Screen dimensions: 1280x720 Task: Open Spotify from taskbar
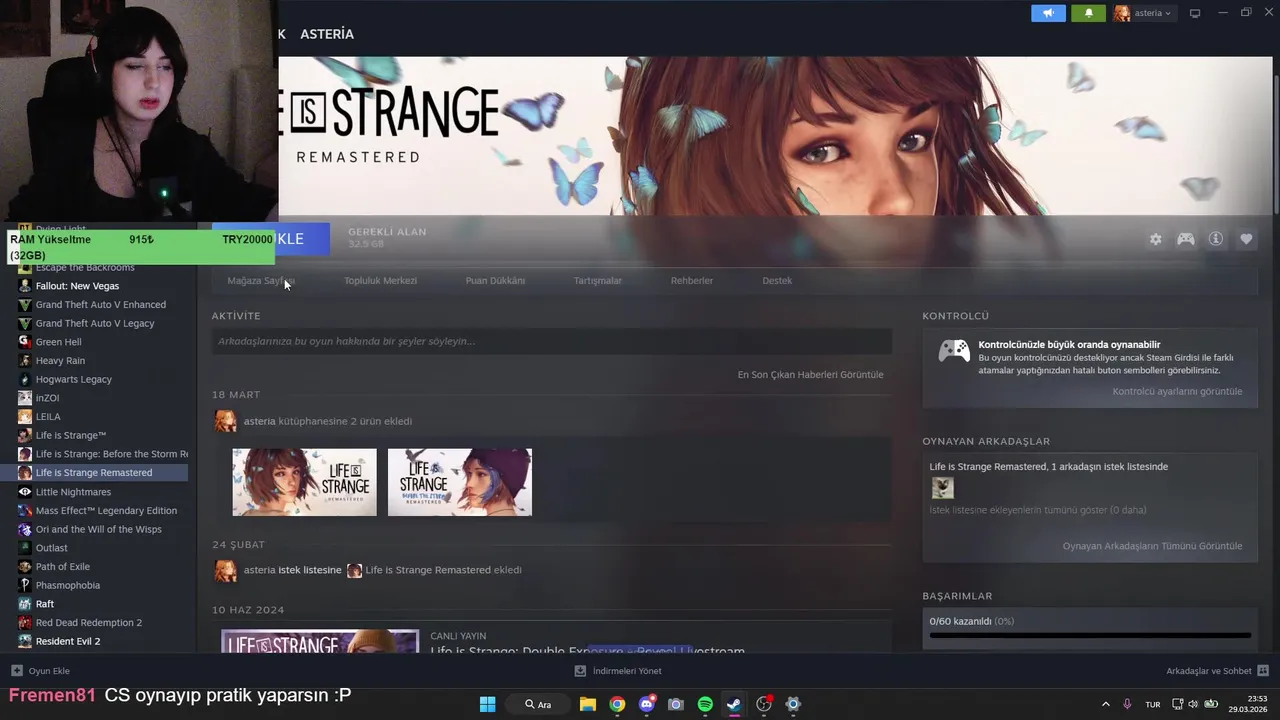click(x=705, y=704)
